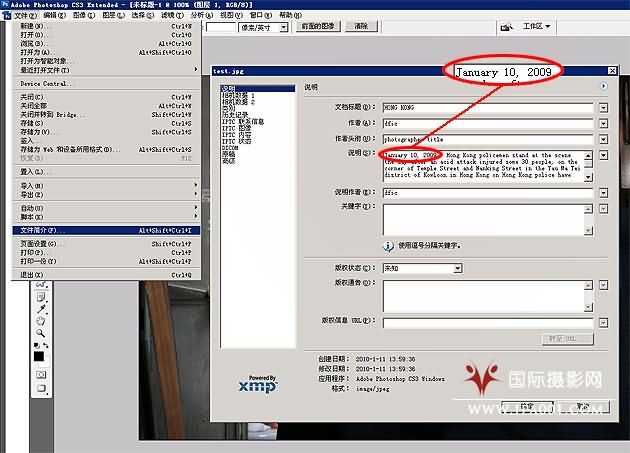The height and width of the screenshot is (453, 630).
Task: Click the 作者头衔 photographer title field
Action: [x=488, y=139]
